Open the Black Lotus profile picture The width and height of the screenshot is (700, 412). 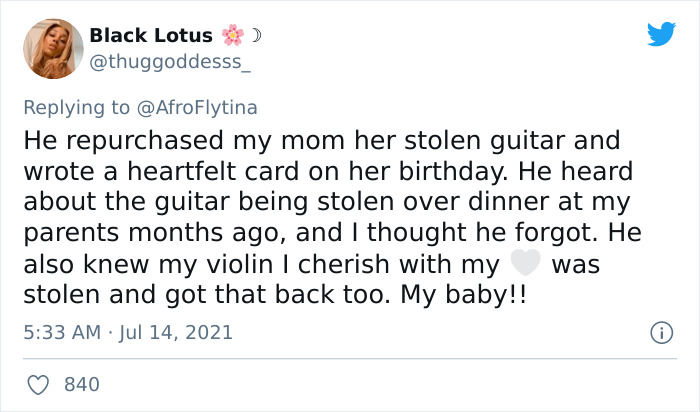click(x=51, y=47)
